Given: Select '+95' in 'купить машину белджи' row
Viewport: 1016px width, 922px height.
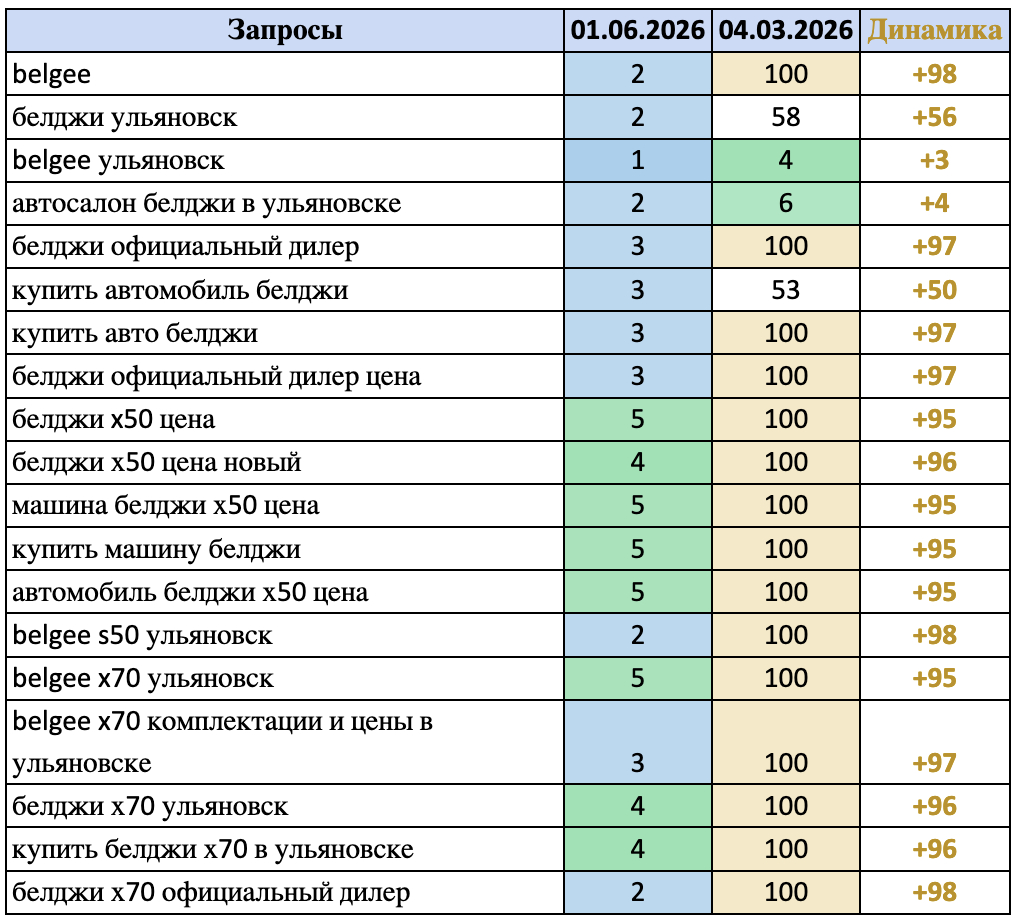Looking at the screenshot, I should click(934, 549).
